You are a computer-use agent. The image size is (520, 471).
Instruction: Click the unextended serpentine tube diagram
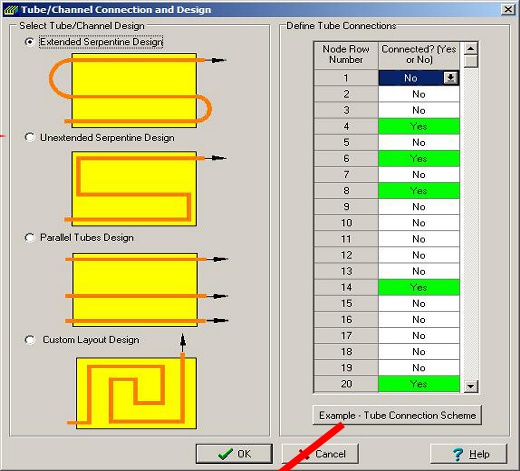click(x=145, y=189)
